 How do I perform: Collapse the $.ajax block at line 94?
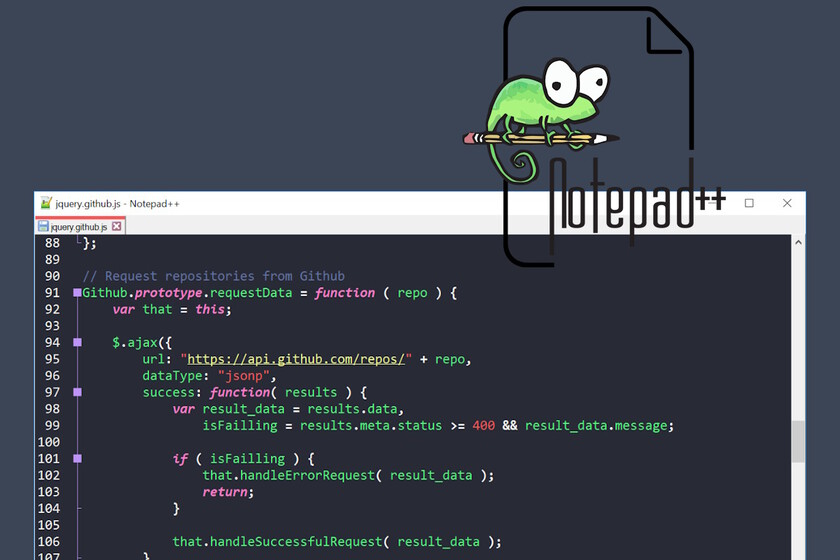point(77,343)
